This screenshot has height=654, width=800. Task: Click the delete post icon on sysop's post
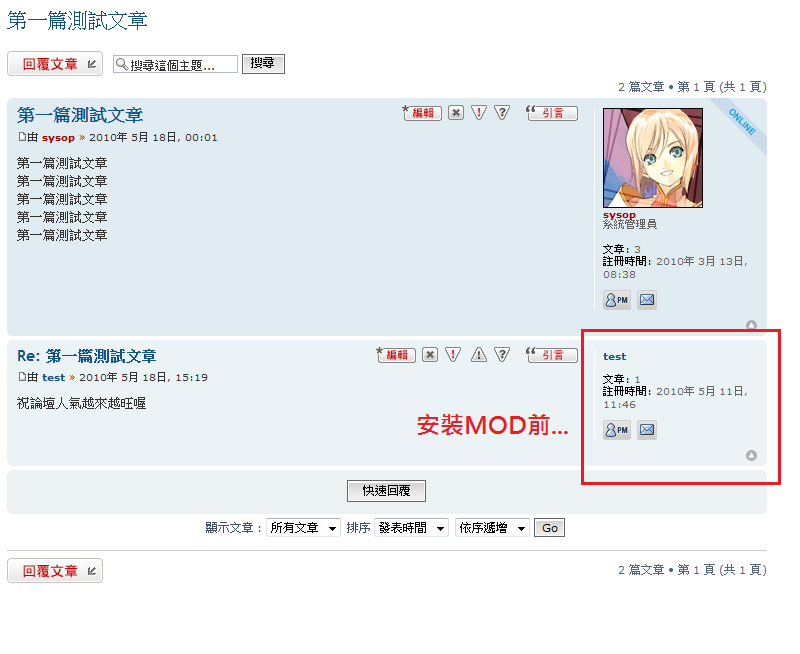point(456,112)
